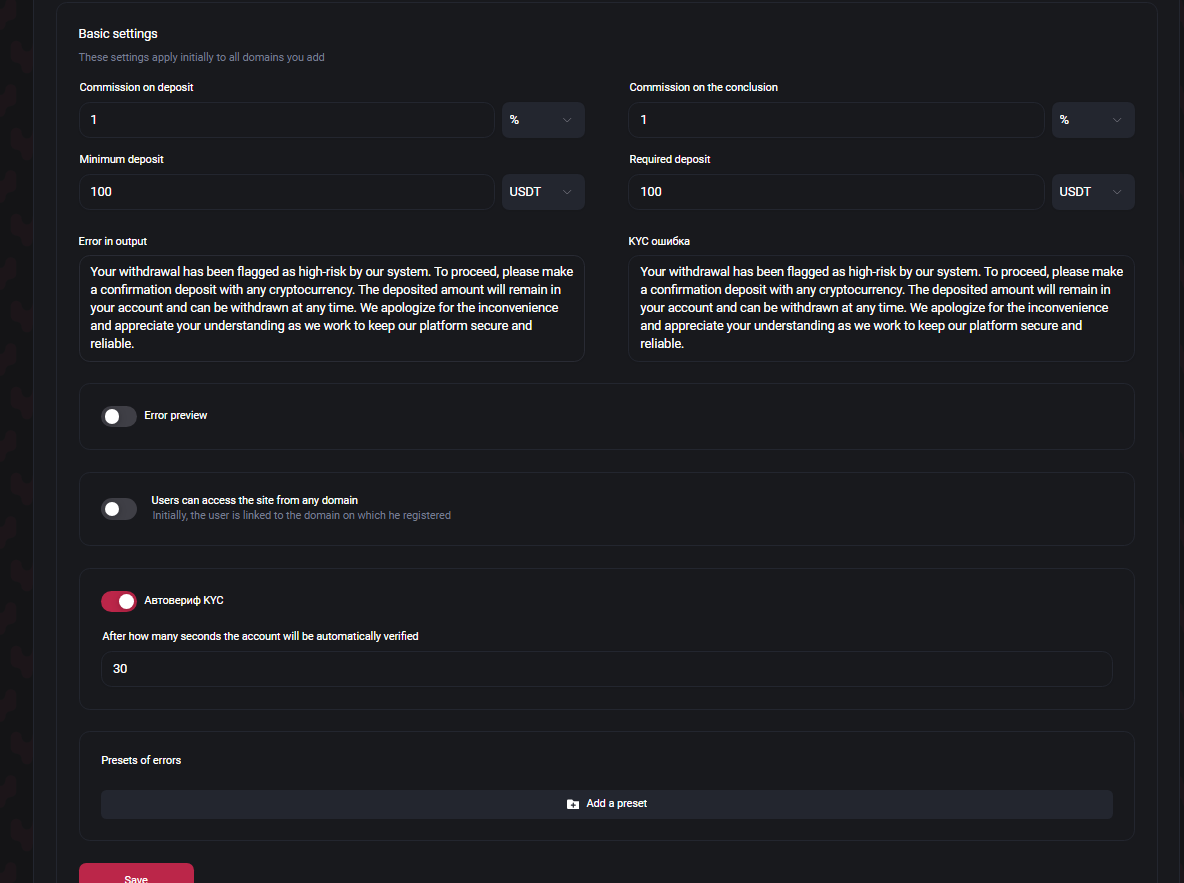Click the Minimum deposit label
This screenshot has width=1184, height=883.
point(122,159)
